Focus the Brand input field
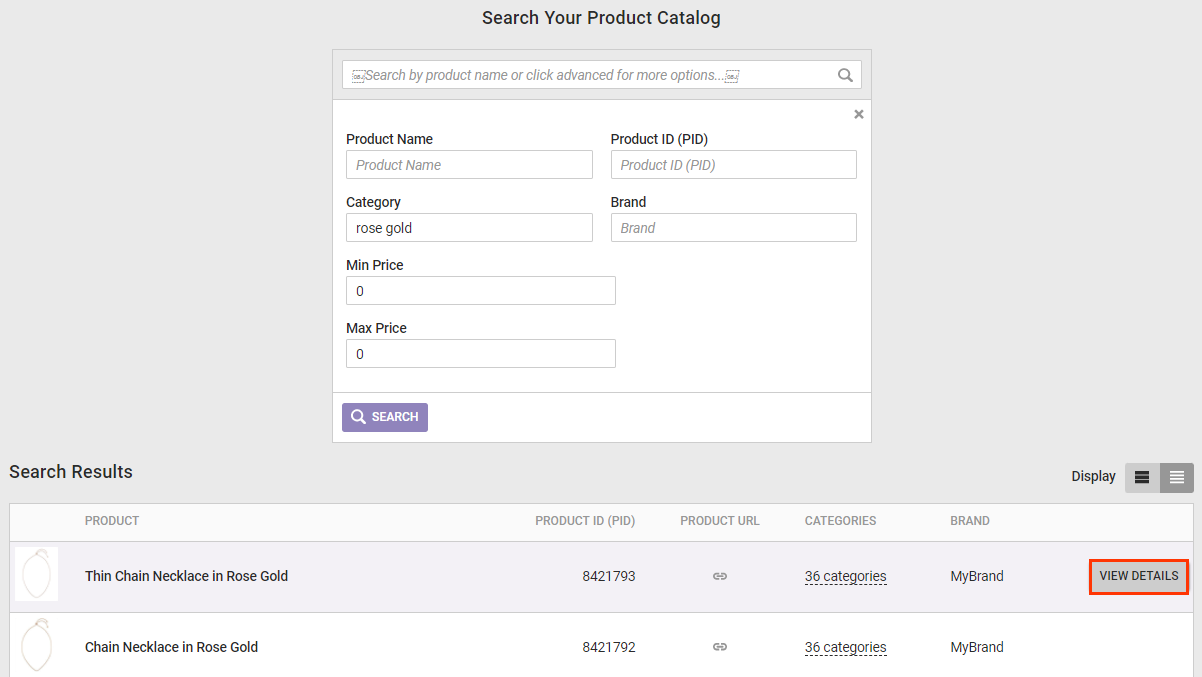This screenshot has height=677, width=1202. tap(733, 228)
